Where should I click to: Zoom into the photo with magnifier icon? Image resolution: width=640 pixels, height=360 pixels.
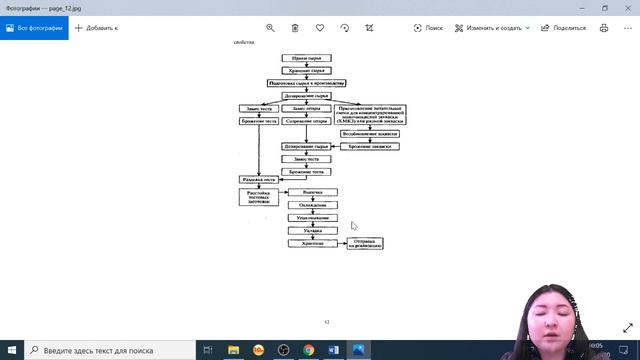[270, 28]
